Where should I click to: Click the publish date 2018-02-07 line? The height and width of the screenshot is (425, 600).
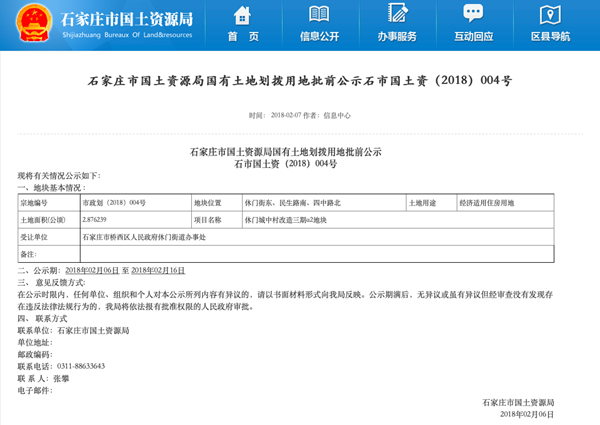point(300,115)
